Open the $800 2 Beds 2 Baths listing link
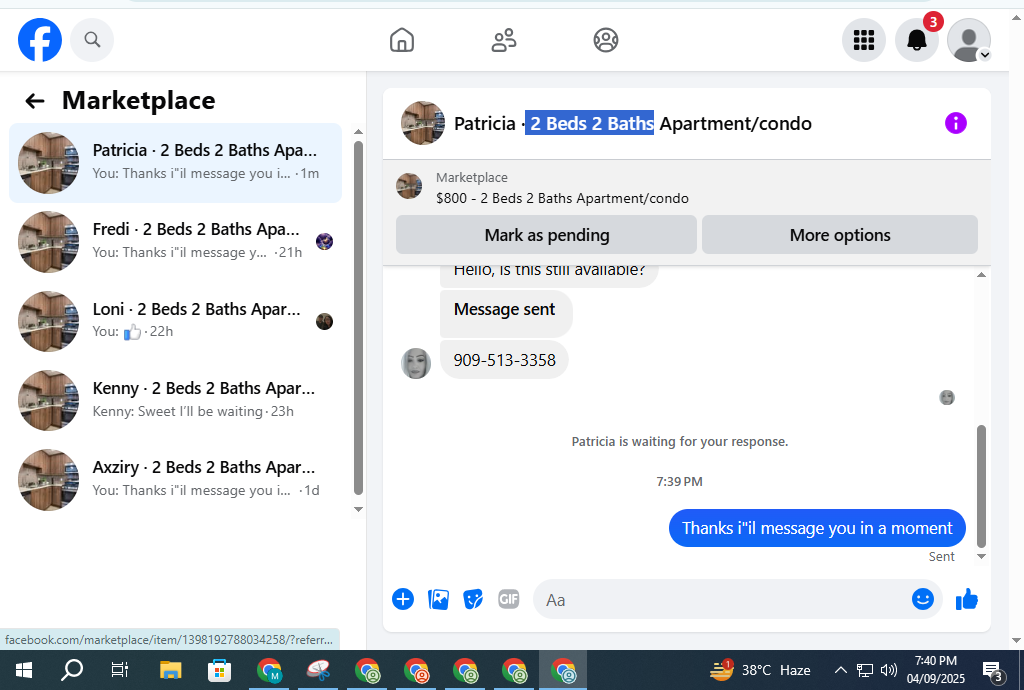Viewport: 1024px width, 690px height. (x=562, y=198)
